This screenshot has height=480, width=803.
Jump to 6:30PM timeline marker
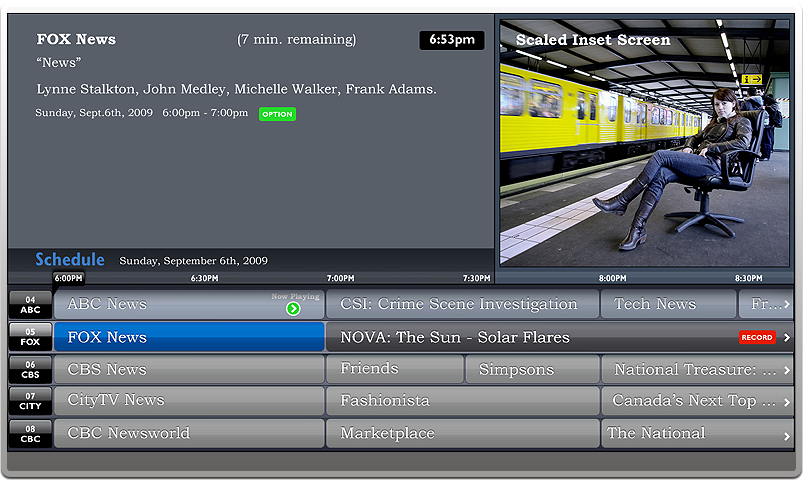pyautogui.click(x=204, y=278)
